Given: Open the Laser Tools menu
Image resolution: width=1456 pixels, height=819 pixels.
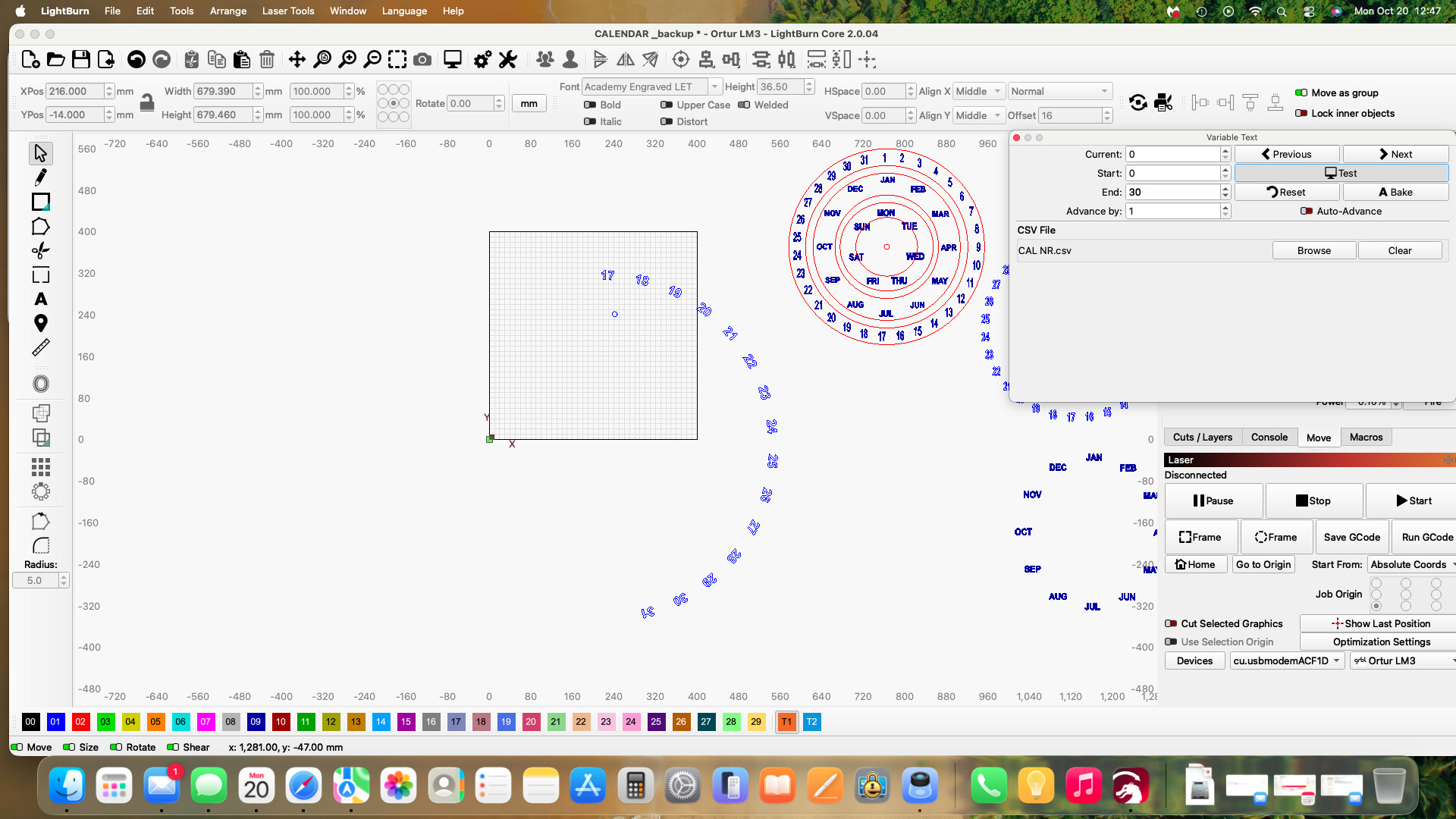Looking at the screenshot, I should pos(287,11).
